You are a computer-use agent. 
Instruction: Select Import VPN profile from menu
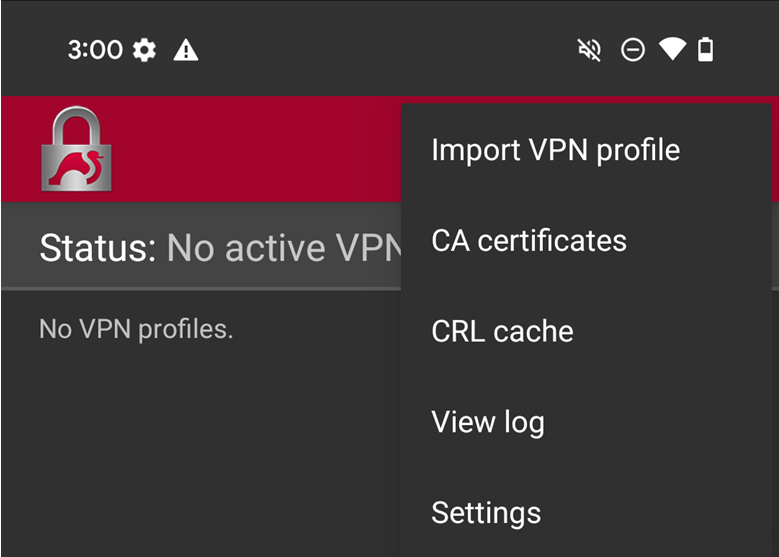(555, 150)
